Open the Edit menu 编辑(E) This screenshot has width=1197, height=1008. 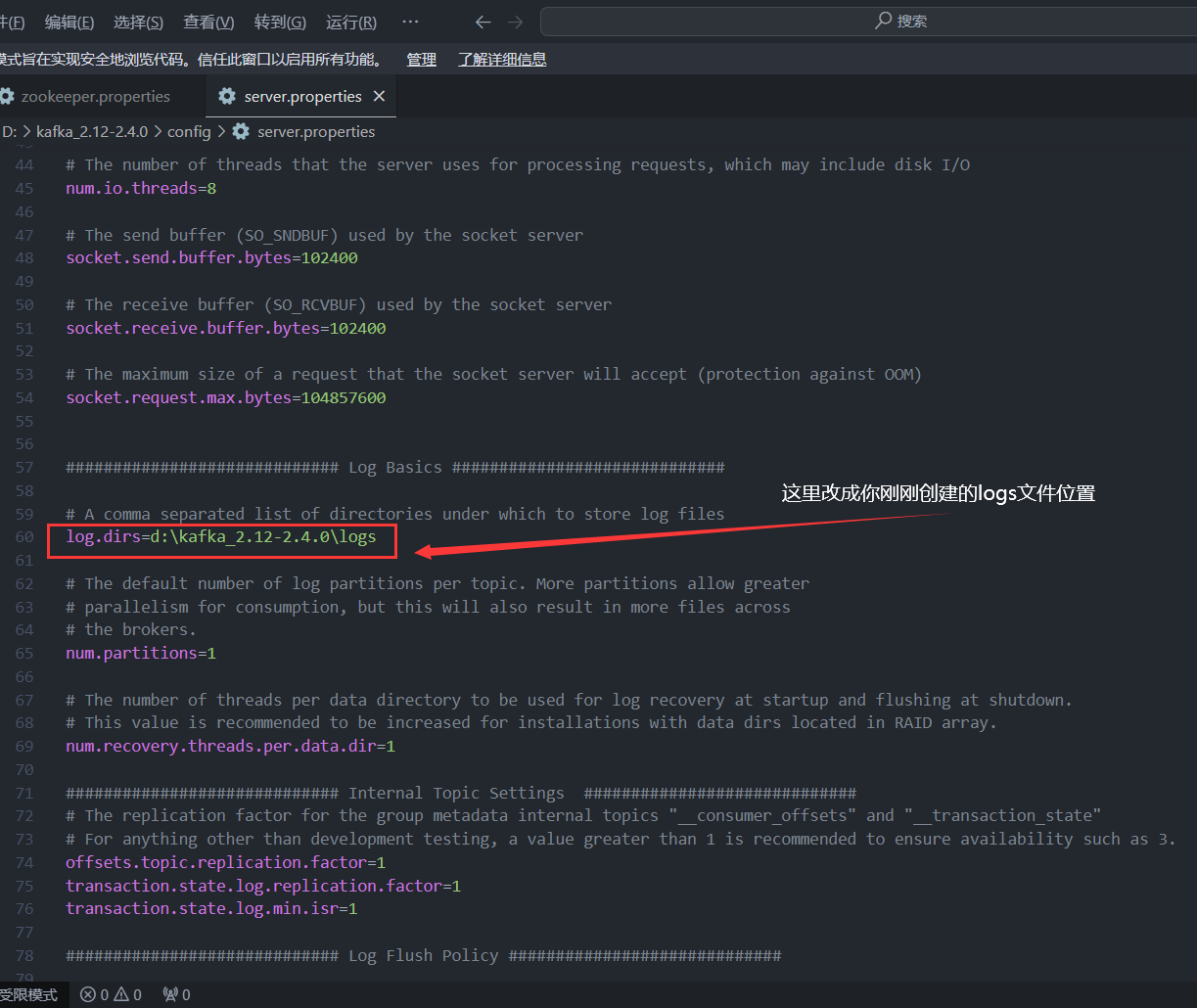69,22
